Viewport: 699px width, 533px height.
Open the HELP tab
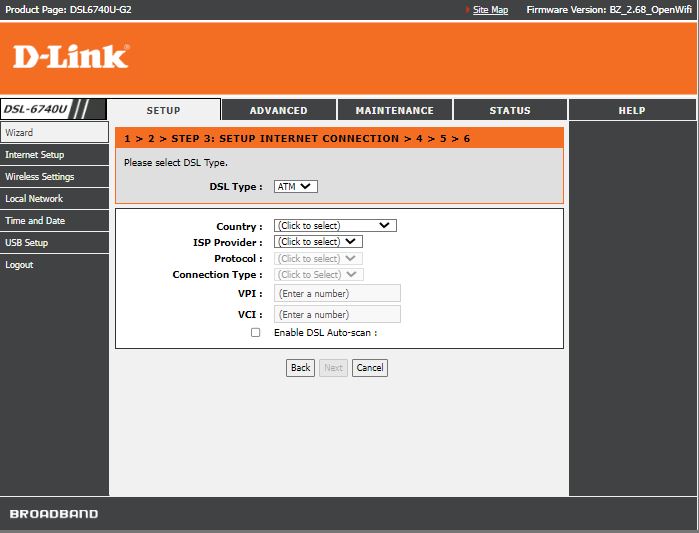coord(632,110)
